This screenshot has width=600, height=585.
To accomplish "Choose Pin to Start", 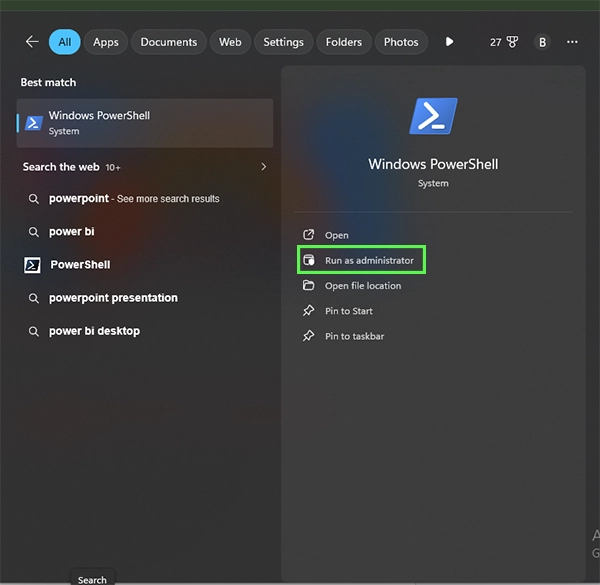I will point(349,311).
